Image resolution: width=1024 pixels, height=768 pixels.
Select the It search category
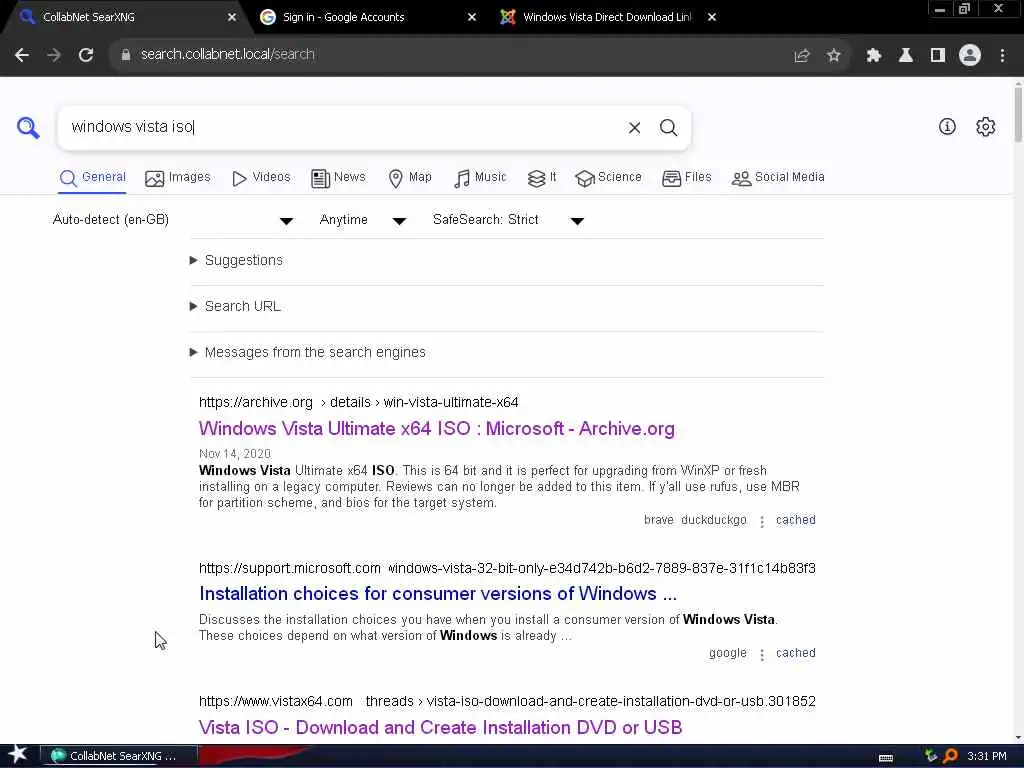tap(542, 178)
